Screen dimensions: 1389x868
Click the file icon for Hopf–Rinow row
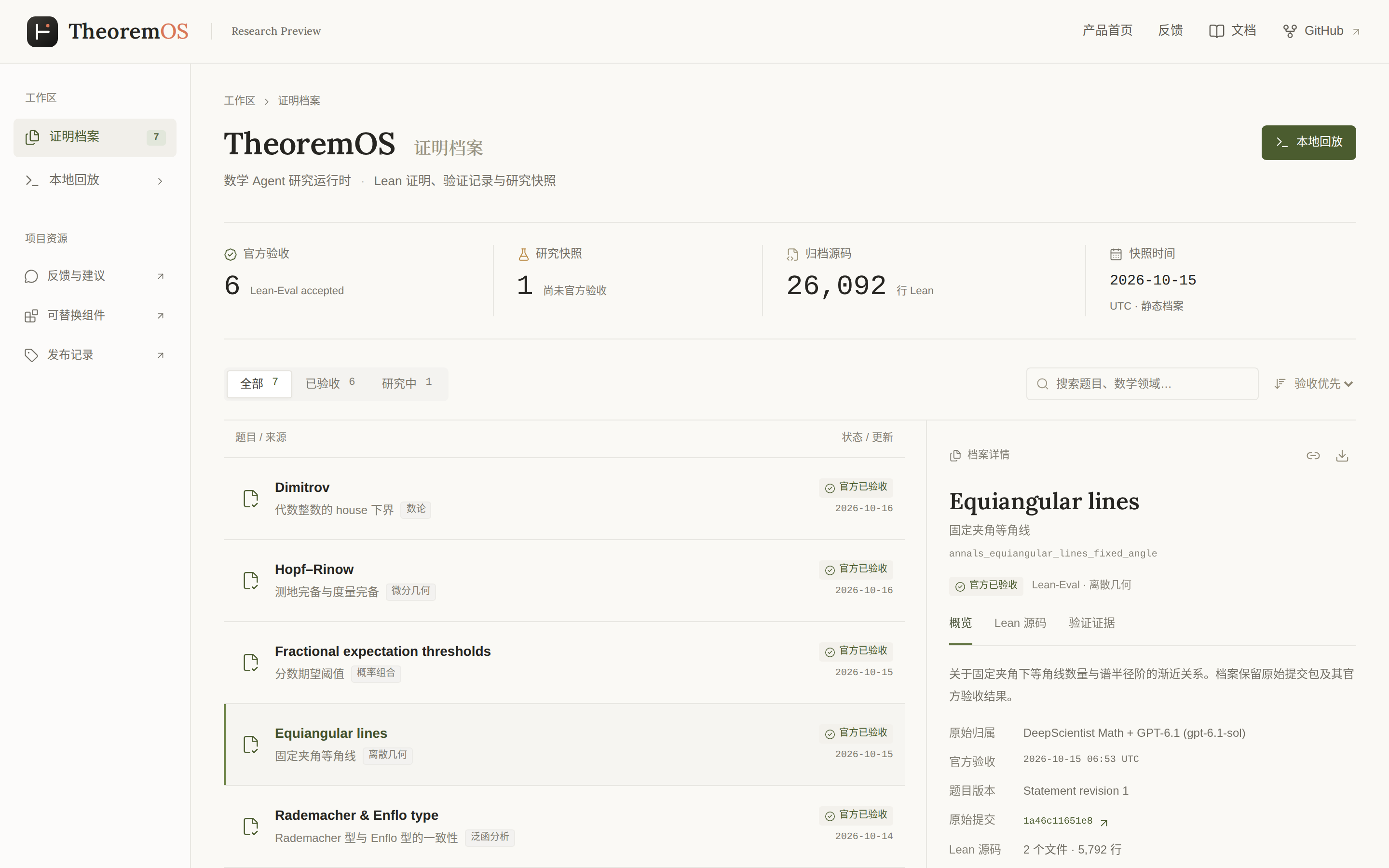pyautogui.click(x=251, y=581)
